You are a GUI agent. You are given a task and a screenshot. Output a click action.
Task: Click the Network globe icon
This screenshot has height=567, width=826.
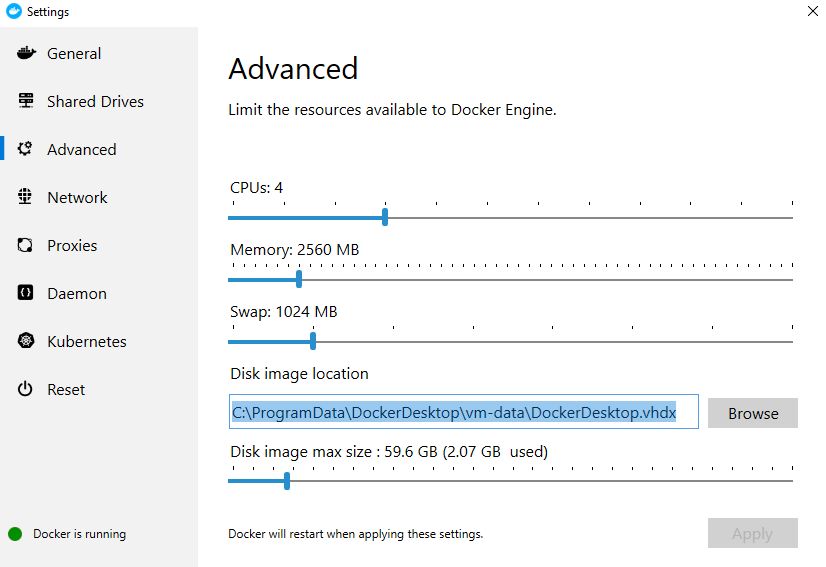(x=26, y=197)
